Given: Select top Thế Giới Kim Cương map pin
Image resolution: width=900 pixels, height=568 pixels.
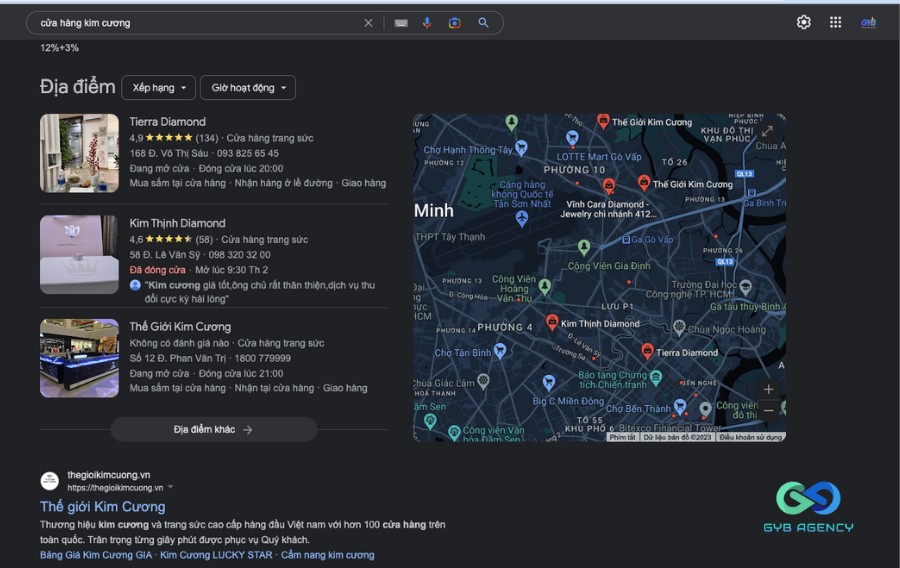Looking at the screenshot, I should (x=603, y=120).
